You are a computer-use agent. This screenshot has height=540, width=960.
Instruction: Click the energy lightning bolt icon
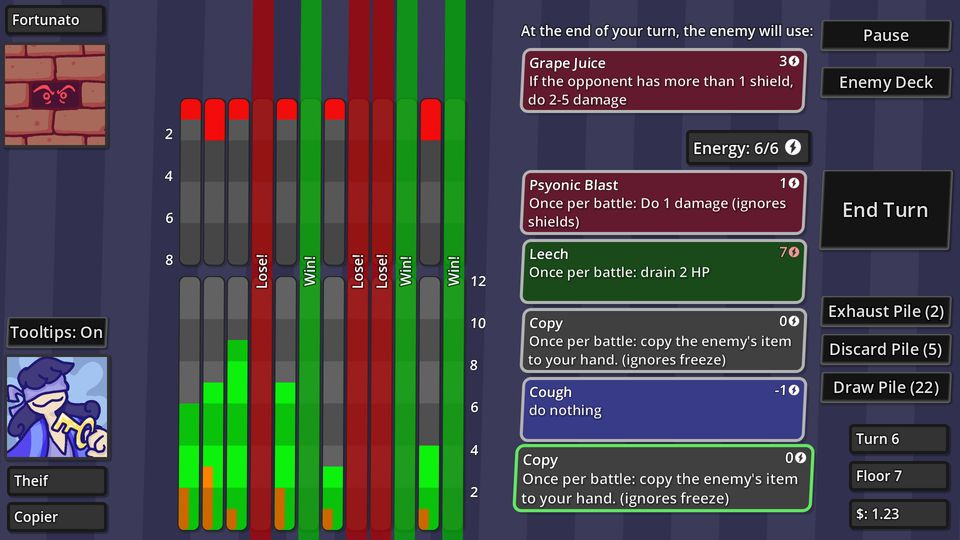(x=793, y=148)
